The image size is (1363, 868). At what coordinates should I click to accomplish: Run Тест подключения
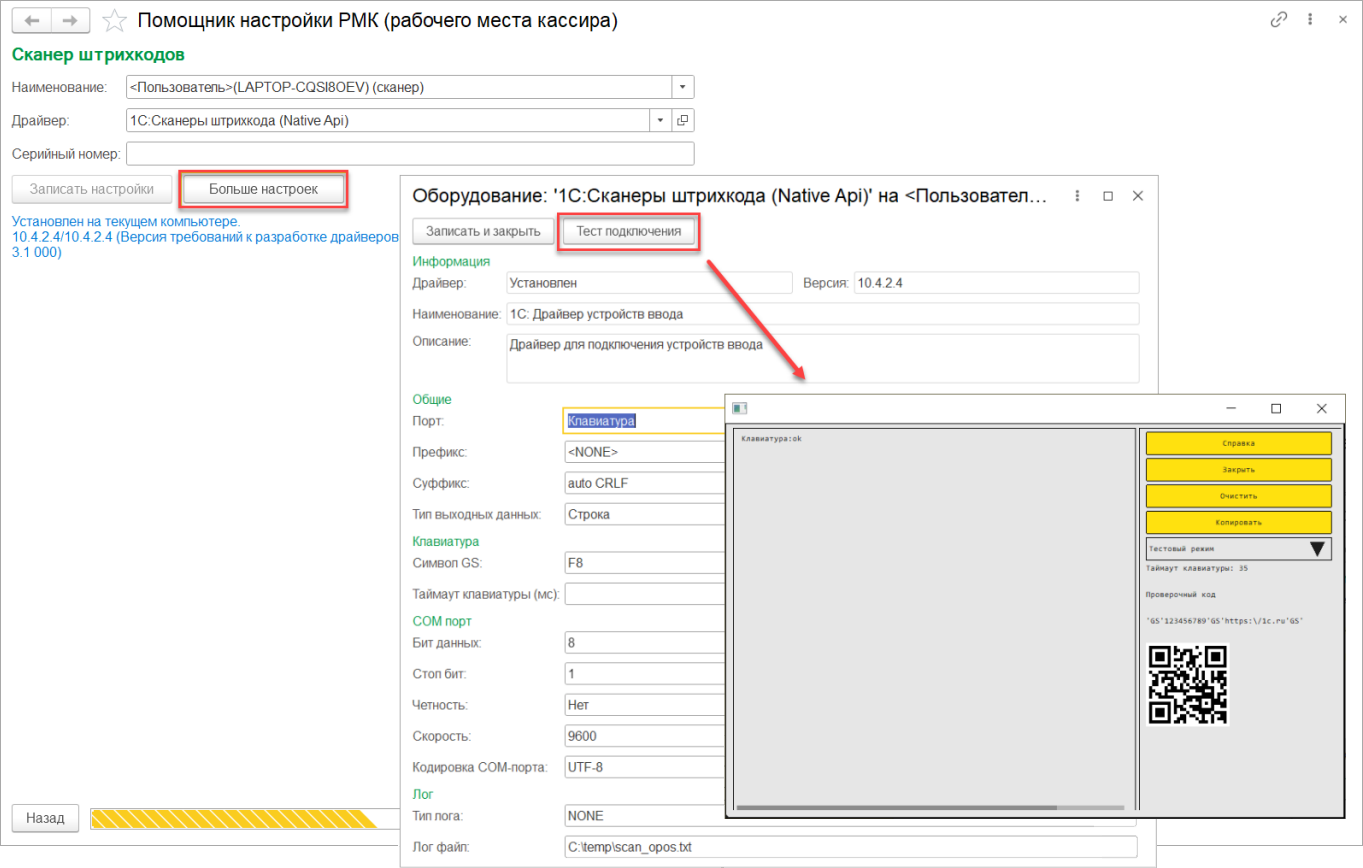tap(628, 231)
